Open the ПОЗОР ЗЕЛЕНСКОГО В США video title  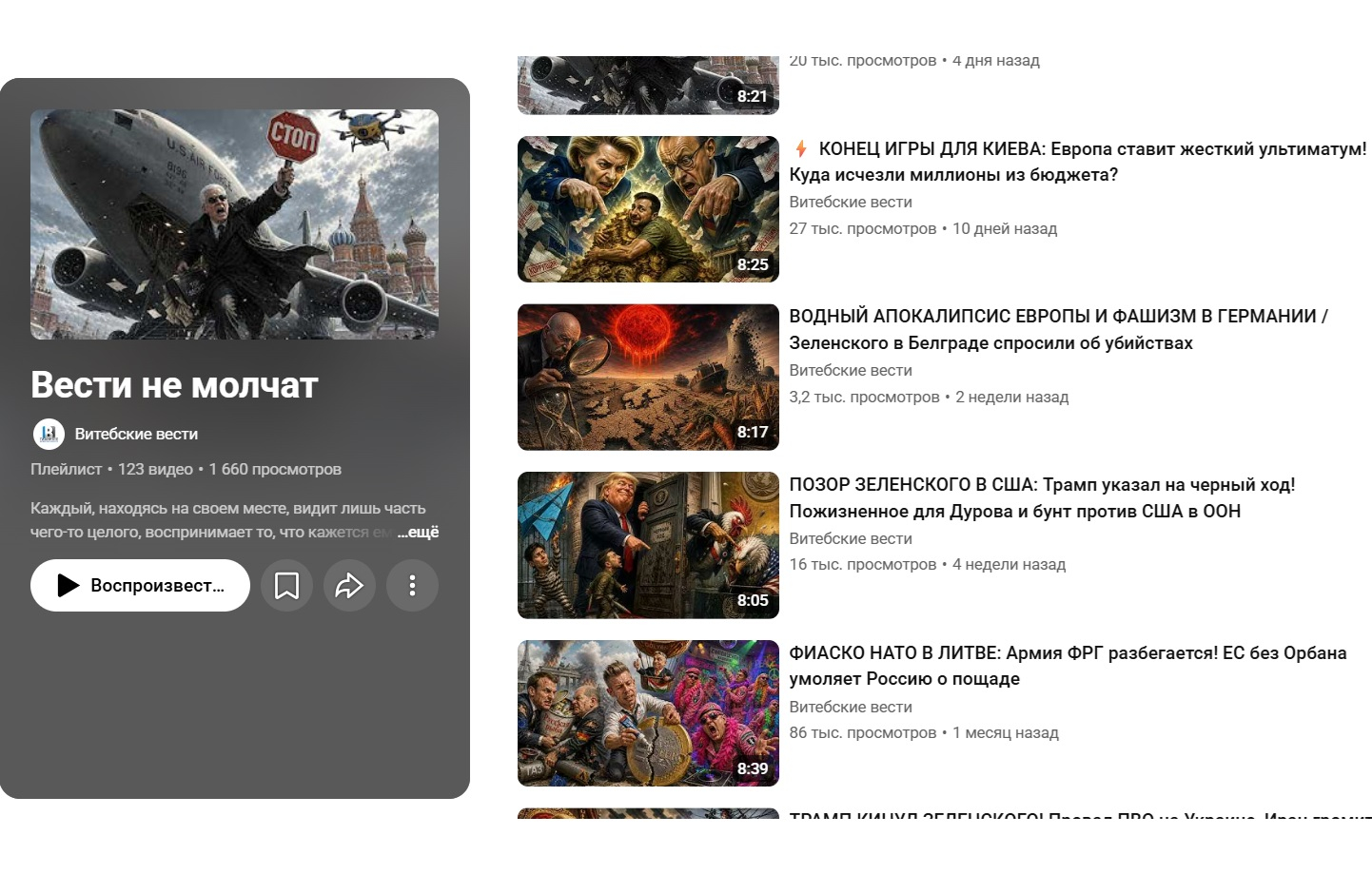[1042, 497]
